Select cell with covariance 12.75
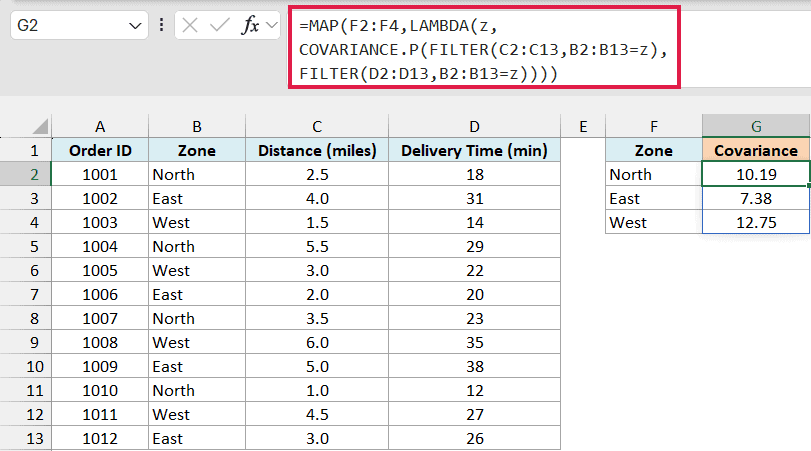The height and width of the screenshot is (451, 811). pyautogui.click(x=756, y=222)
